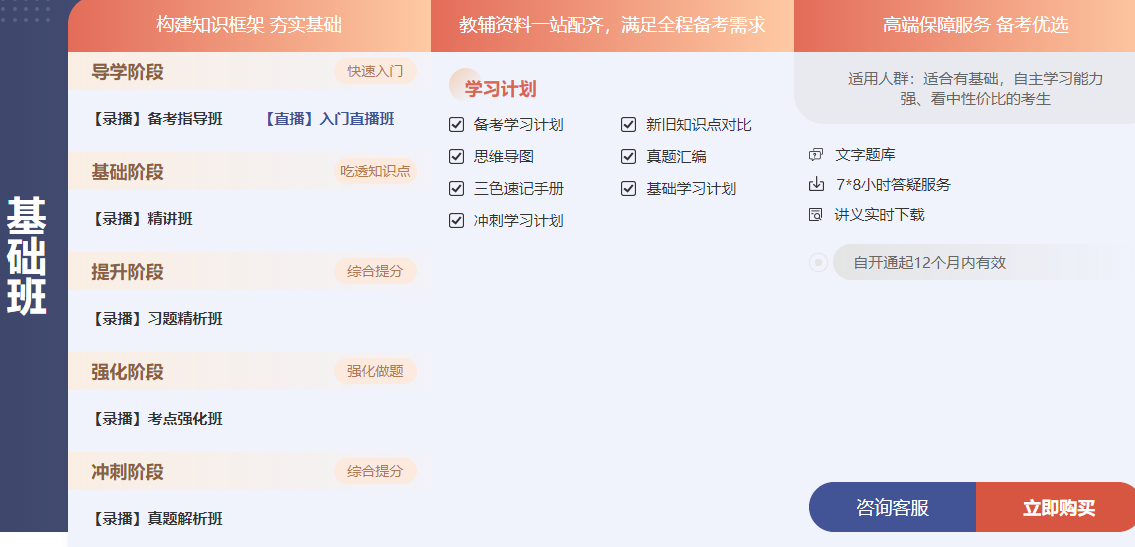Viewport: 1135px width, 547px height.
Task: Toggle the 基础学习计划 checkbox
Action: 629,189
